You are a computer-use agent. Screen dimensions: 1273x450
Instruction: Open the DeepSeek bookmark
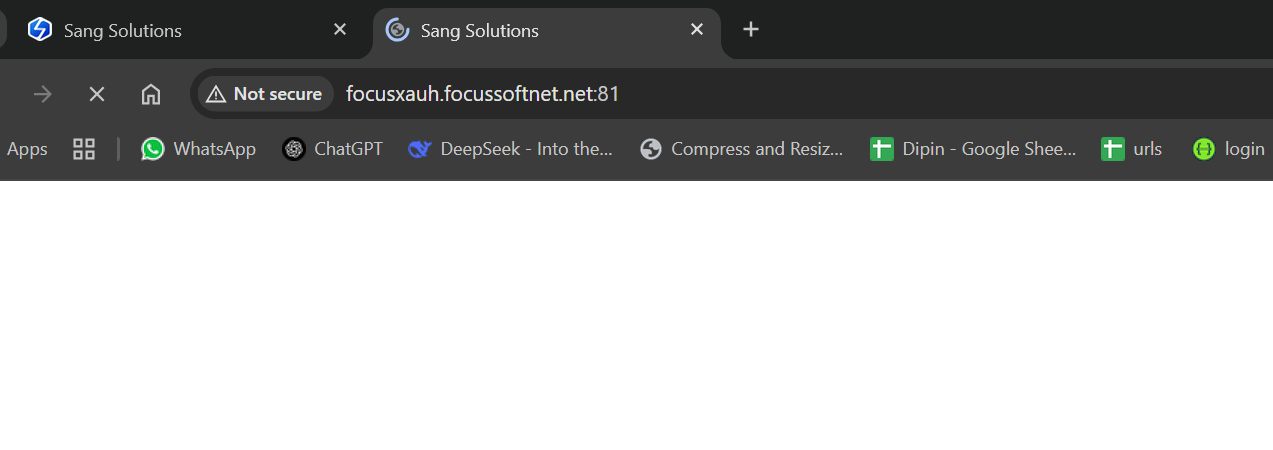pos(511,149)
